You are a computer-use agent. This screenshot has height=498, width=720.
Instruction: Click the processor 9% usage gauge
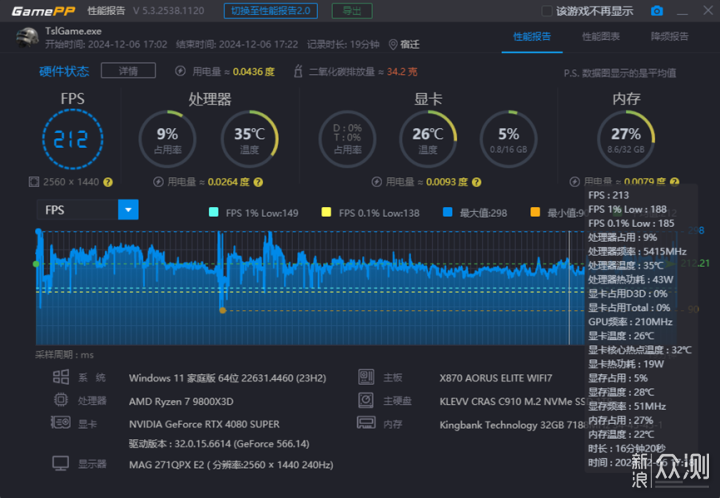click(x=168, y=139)
